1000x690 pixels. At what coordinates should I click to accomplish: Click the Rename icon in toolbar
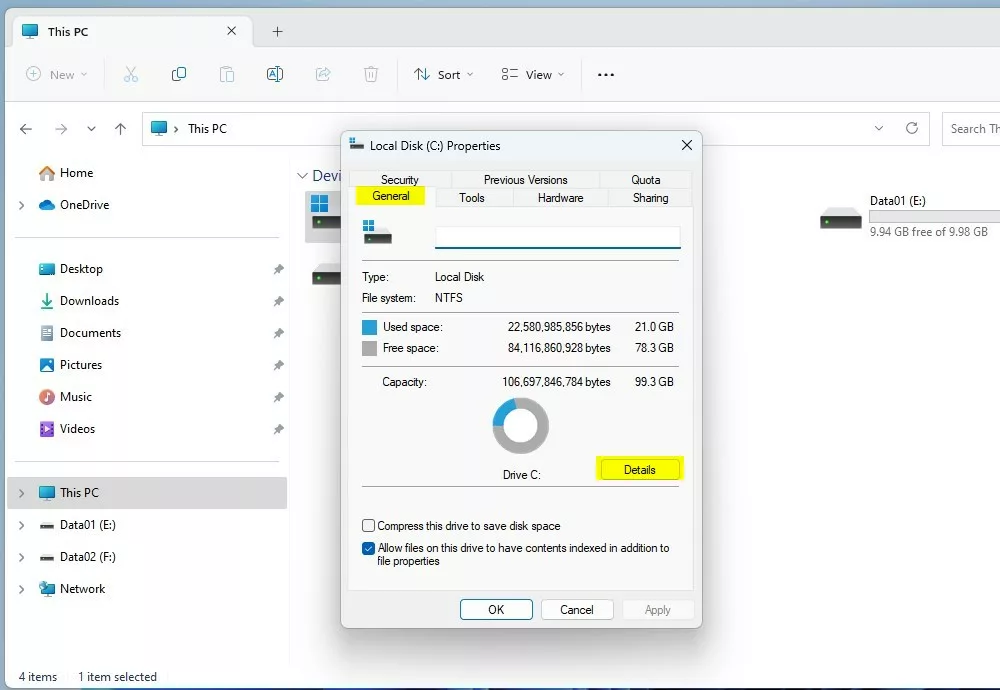click(x=275, y=75)
